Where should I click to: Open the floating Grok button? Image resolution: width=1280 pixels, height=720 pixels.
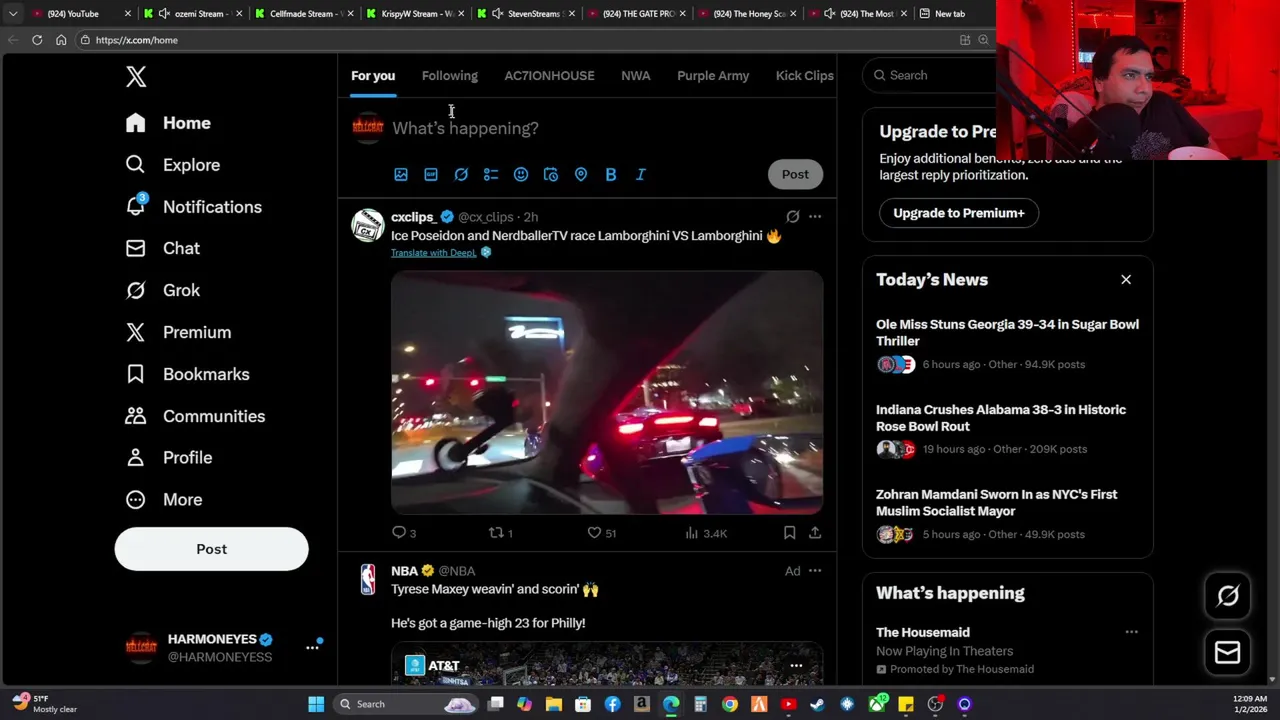[x=1228, y=596]
